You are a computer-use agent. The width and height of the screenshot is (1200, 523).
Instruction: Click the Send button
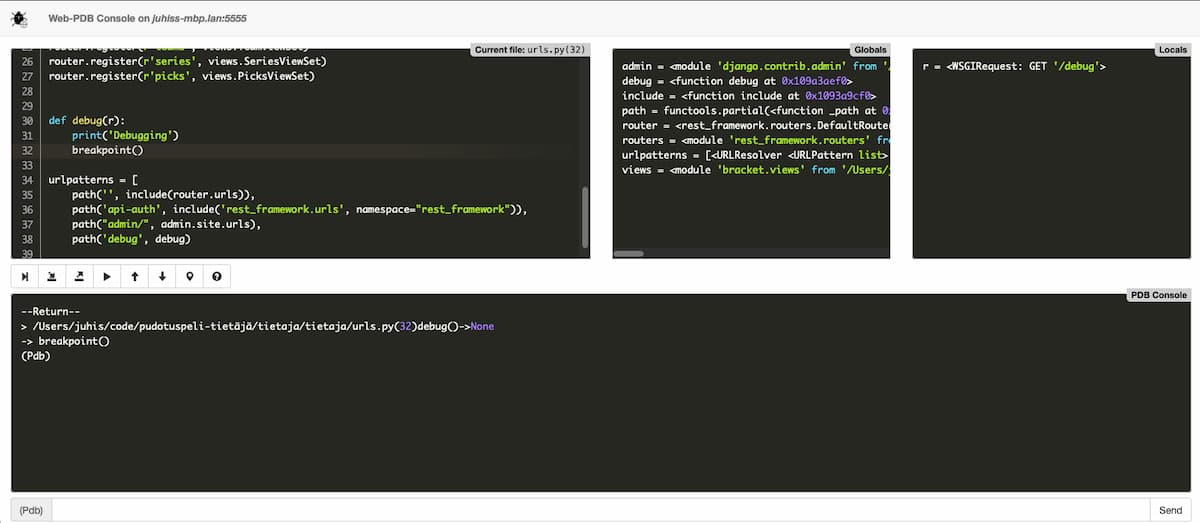tap(1170, 510)
